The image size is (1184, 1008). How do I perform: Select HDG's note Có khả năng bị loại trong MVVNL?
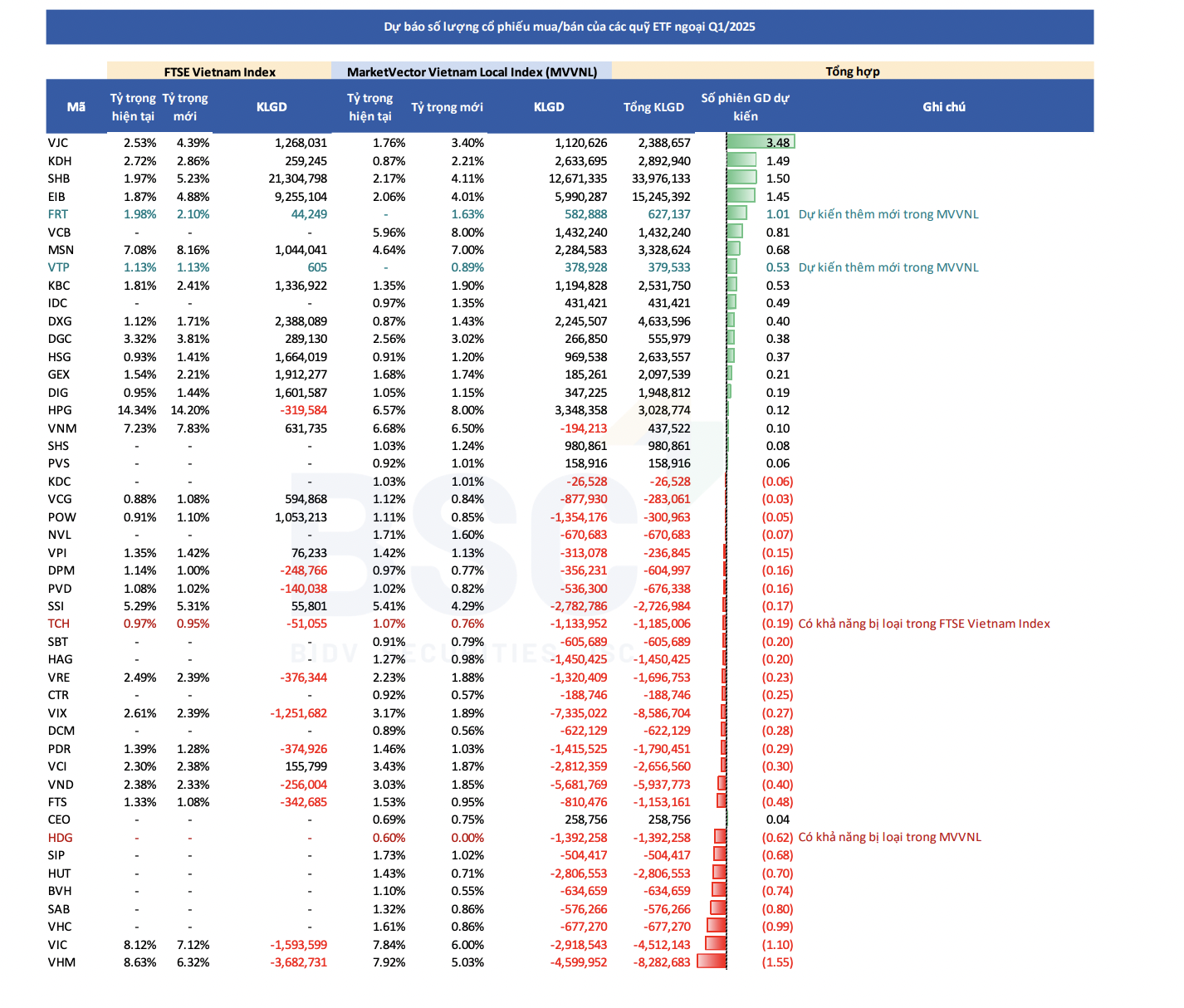click(890, 837)
